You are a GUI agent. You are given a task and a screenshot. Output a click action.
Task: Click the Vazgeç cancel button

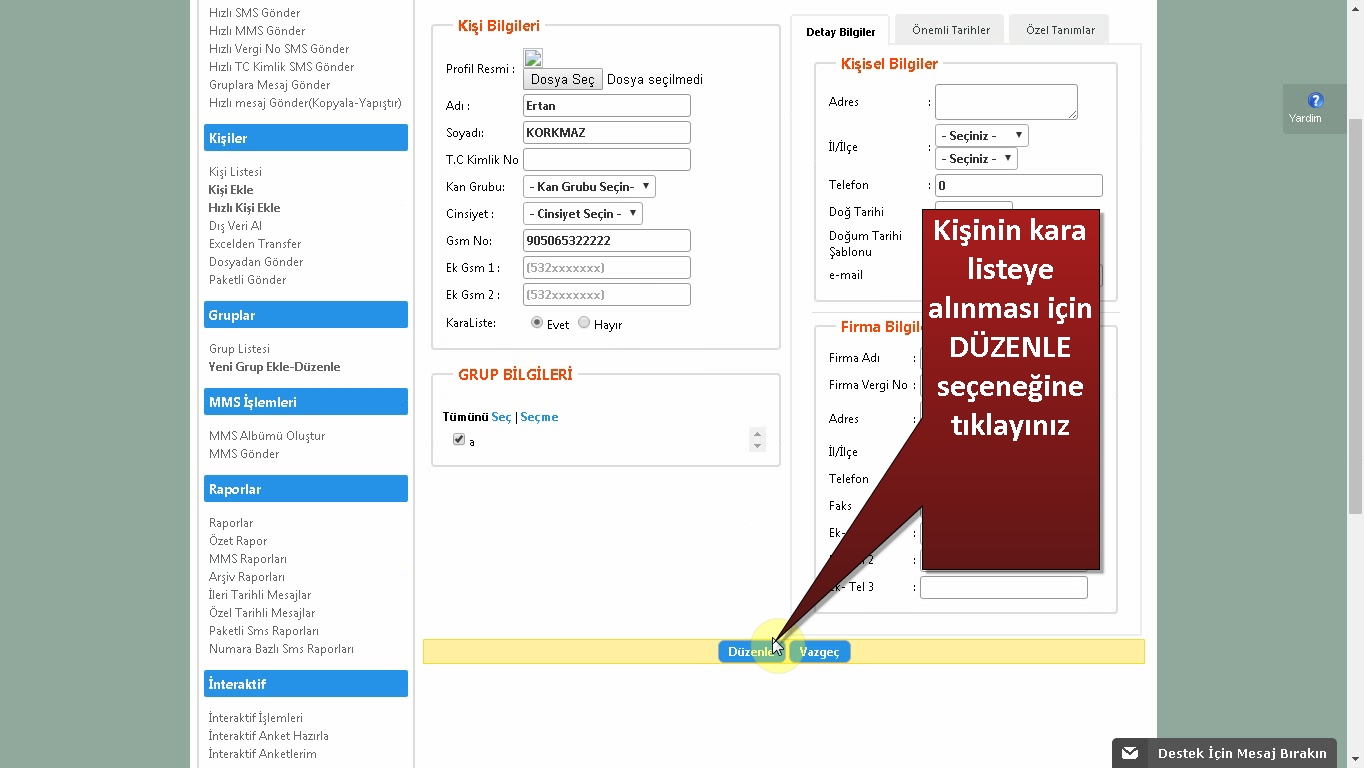tap(819, 652)
